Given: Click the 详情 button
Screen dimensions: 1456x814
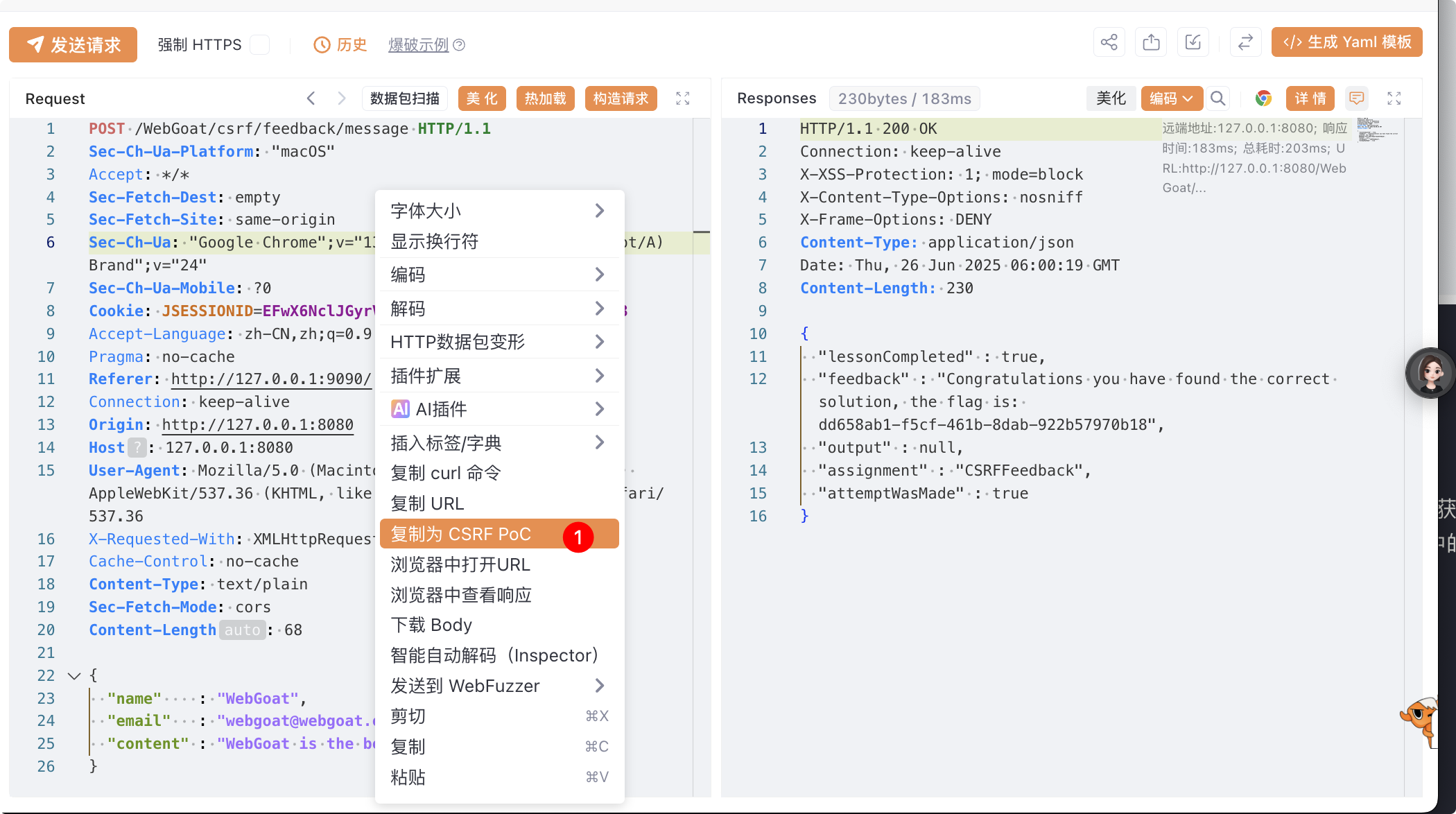Looking at the screenshot, I should pyautogui.click(x=1310, y=98).
